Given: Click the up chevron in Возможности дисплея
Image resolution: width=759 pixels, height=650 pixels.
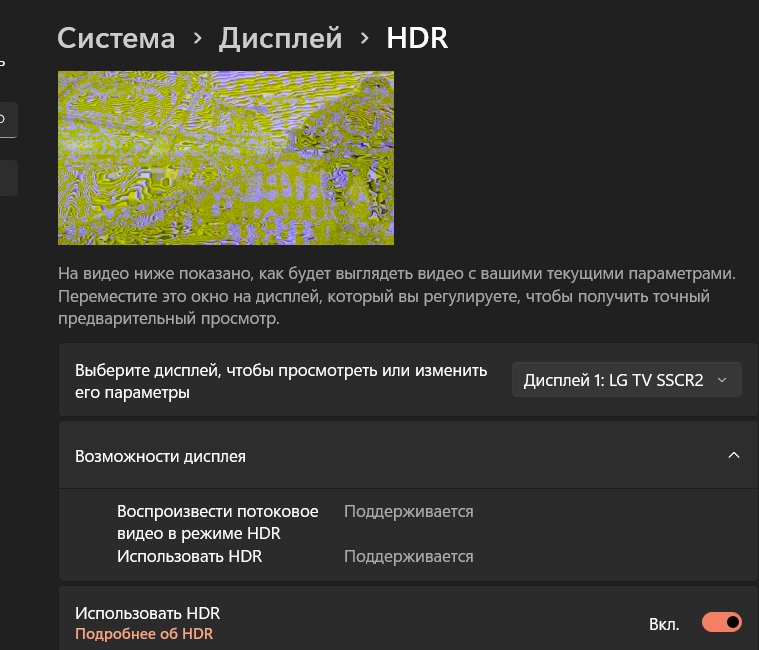Looking at the screenshot, I should 733,456.
